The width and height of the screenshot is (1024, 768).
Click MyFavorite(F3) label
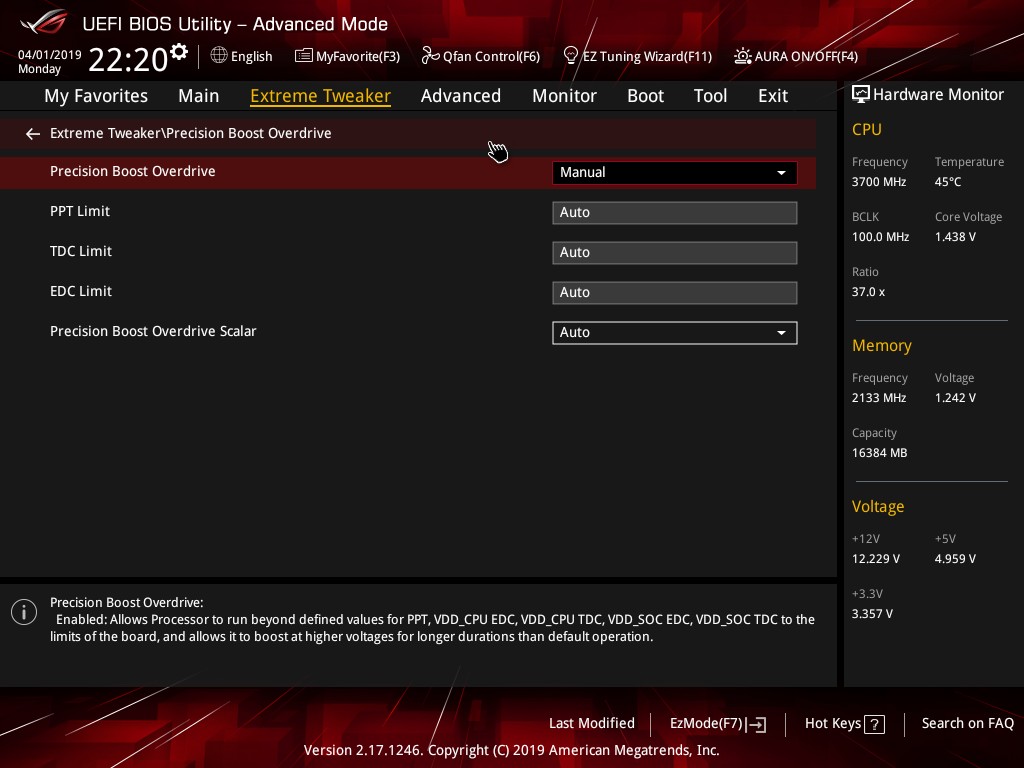pyautogui.click(x=358, y=56)
